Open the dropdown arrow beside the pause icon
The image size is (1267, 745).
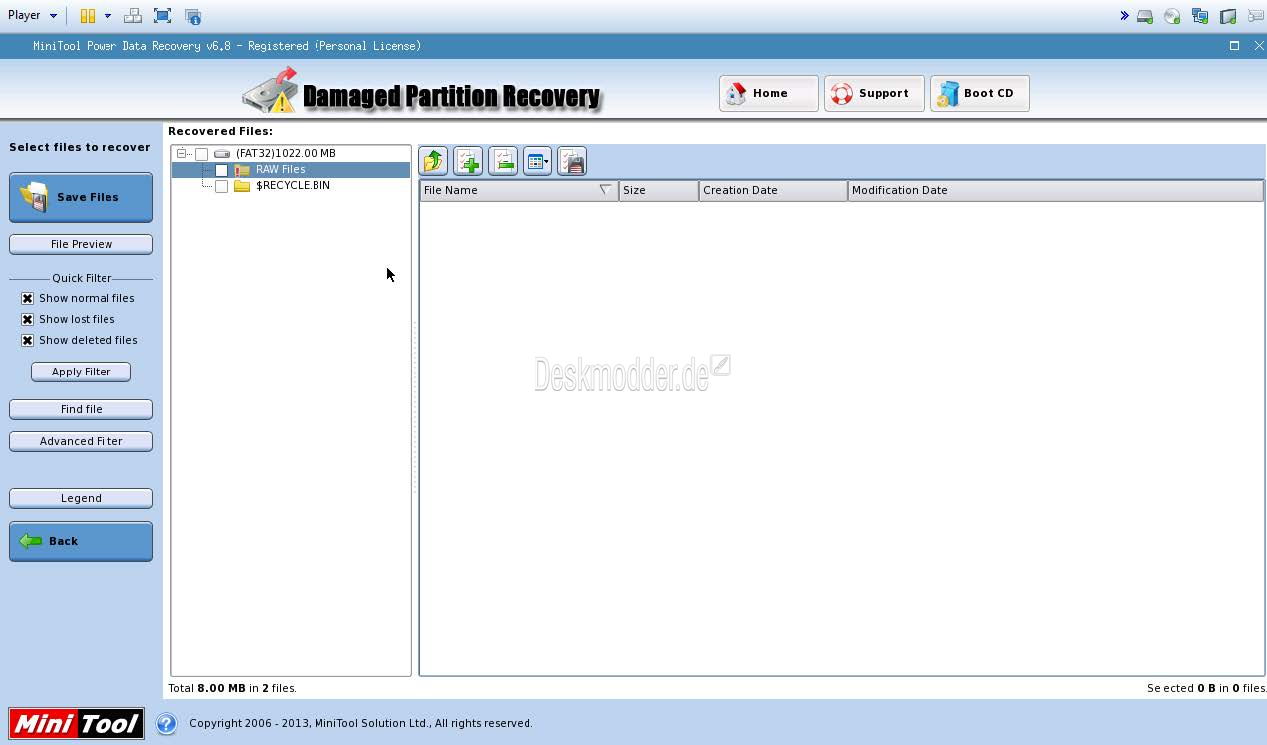point(108,16)
